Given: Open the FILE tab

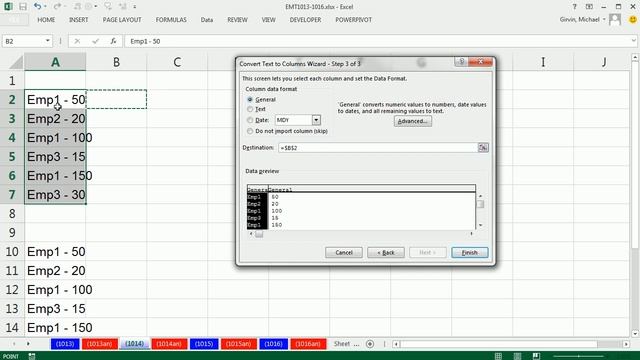Looking at the screenshot, I should coord(14,20).
